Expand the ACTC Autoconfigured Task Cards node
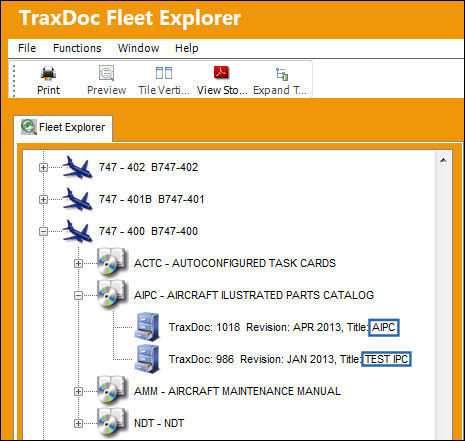465x441 pixels. pos(78,263)
